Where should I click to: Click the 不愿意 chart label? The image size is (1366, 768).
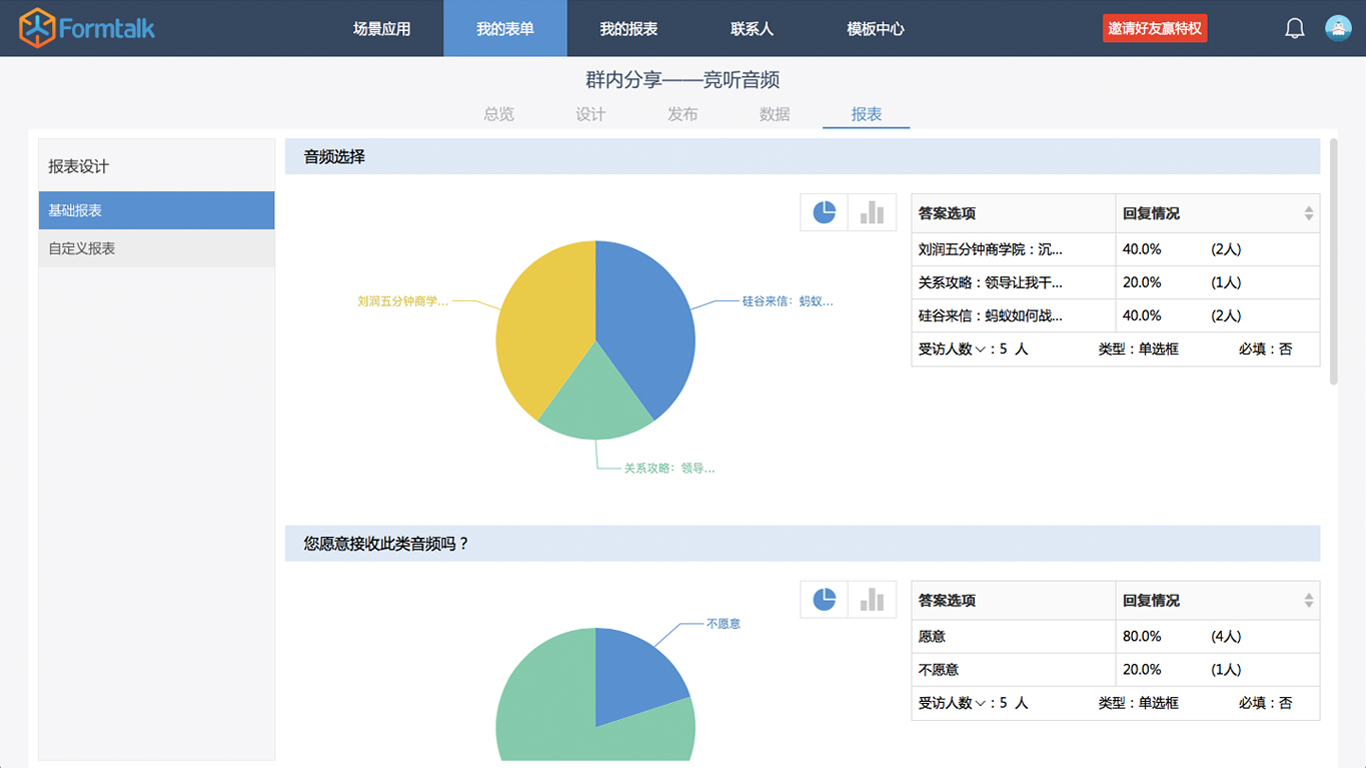coord(723,623)
